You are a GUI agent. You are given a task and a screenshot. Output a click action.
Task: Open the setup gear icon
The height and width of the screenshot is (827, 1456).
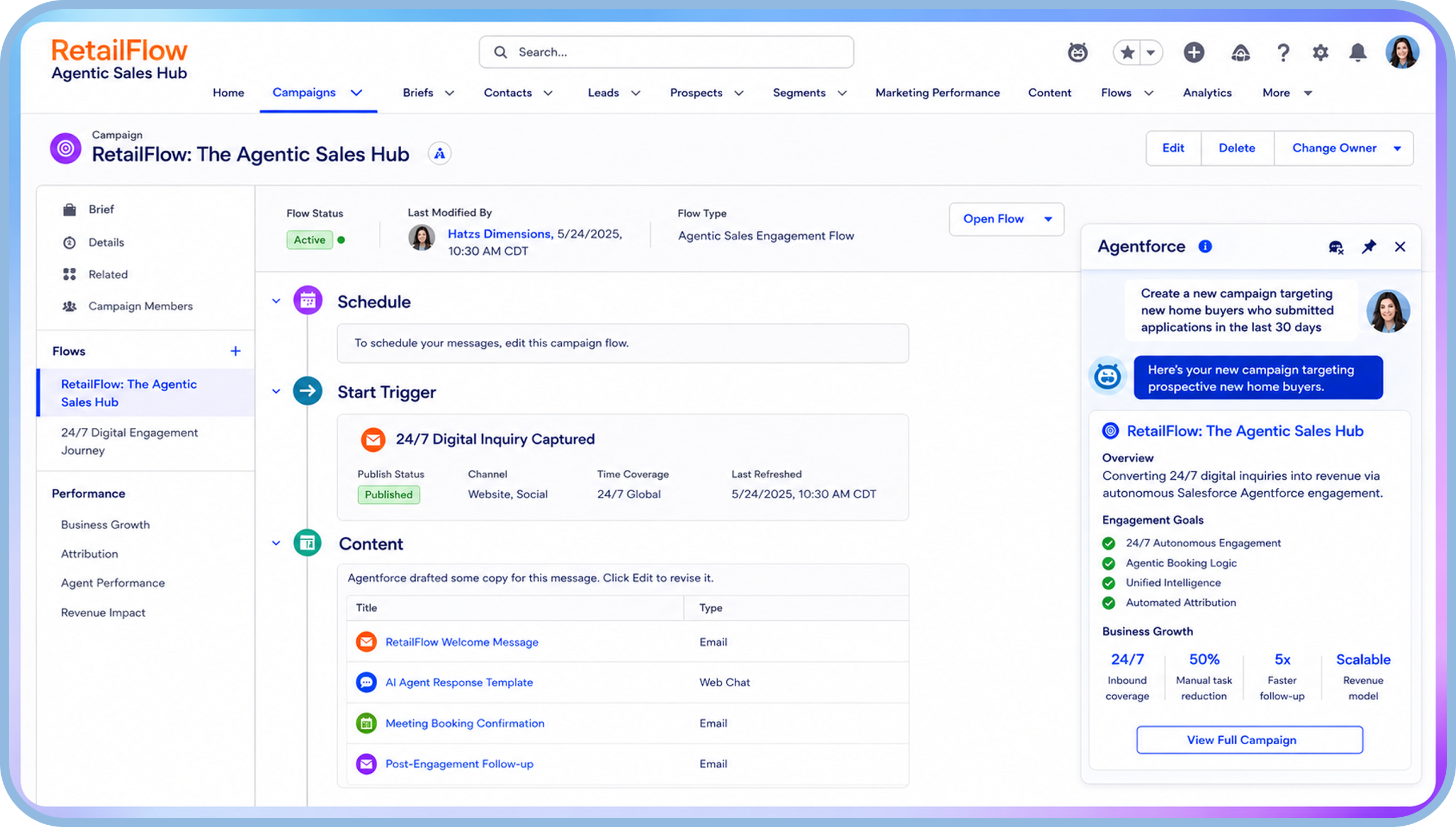[x=1320, y=53]
